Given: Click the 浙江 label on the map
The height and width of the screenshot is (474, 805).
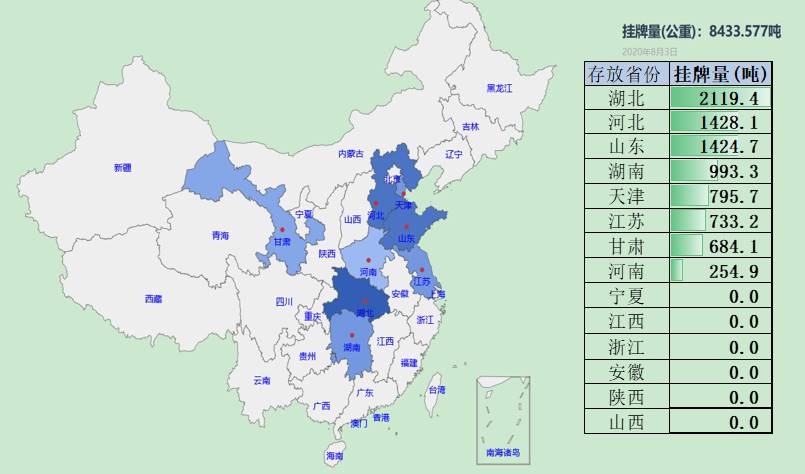Looking at the screenshot, I should point(425,320).
